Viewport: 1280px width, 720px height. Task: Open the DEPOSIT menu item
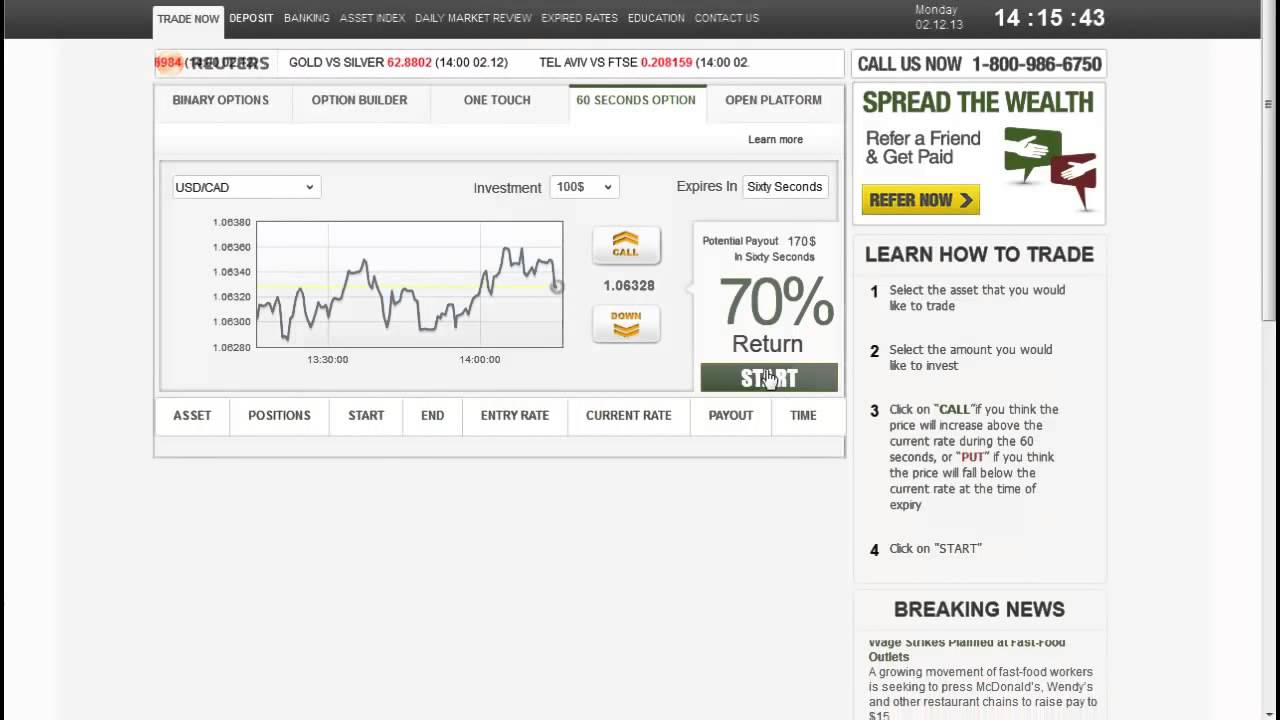coord(251,18)
